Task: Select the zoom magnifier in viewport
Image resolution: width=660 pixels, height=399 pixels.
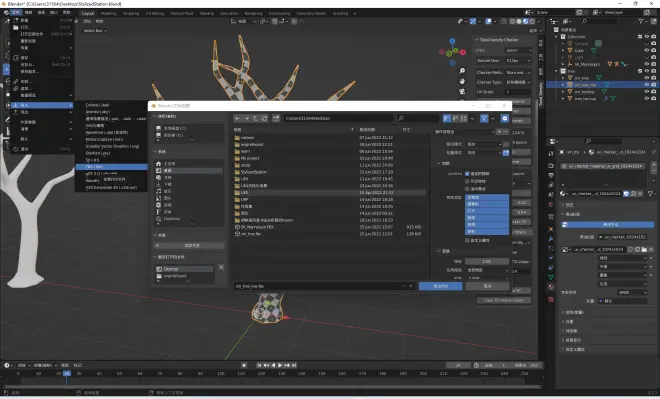Action: click(x=462, y=71)
